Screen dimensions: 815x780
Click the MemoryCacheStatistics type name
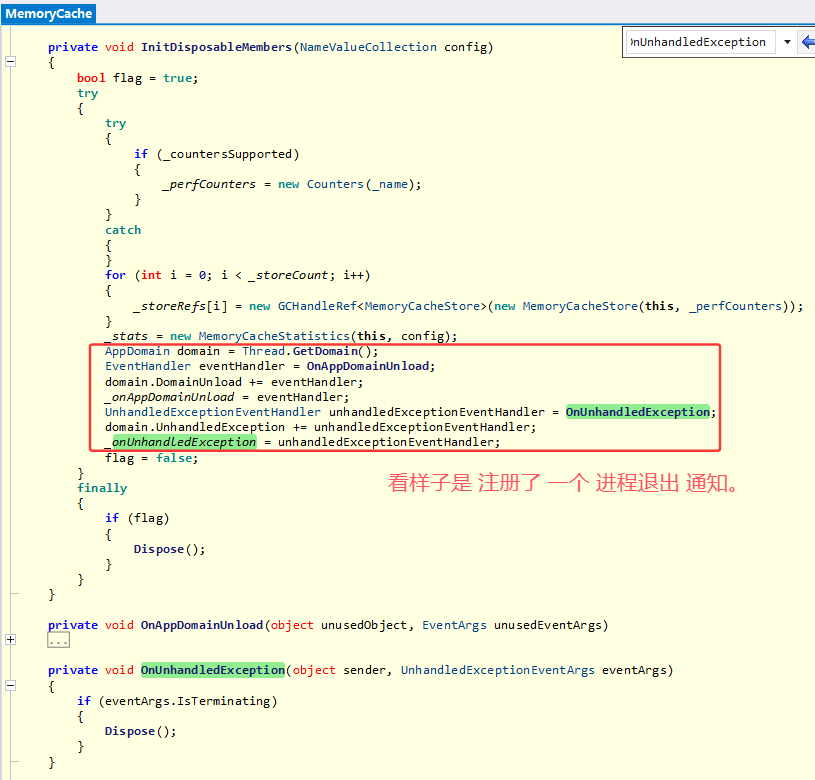[x=274, y=336]
